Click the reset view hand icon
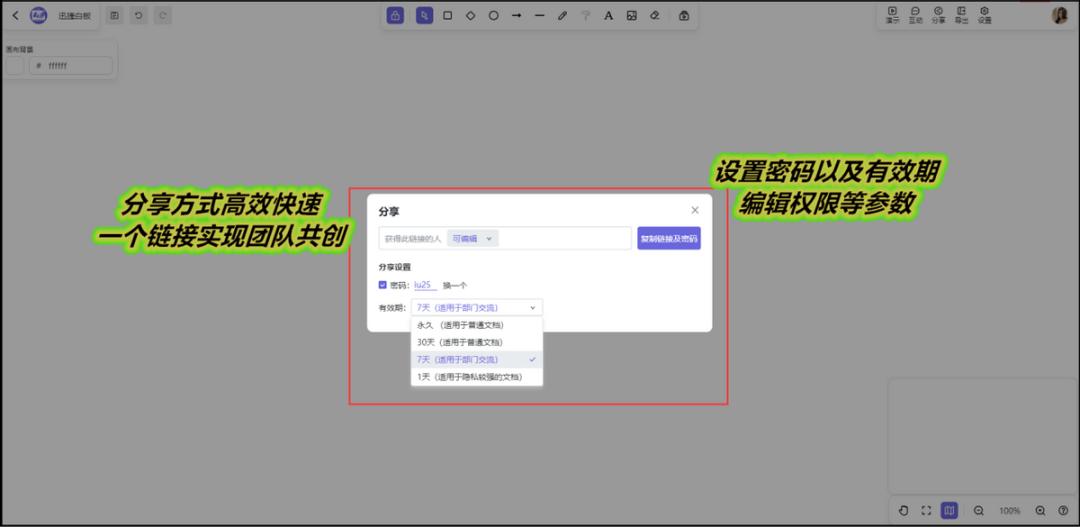Screen dimensions: 1080x527 tap(904, 510)
